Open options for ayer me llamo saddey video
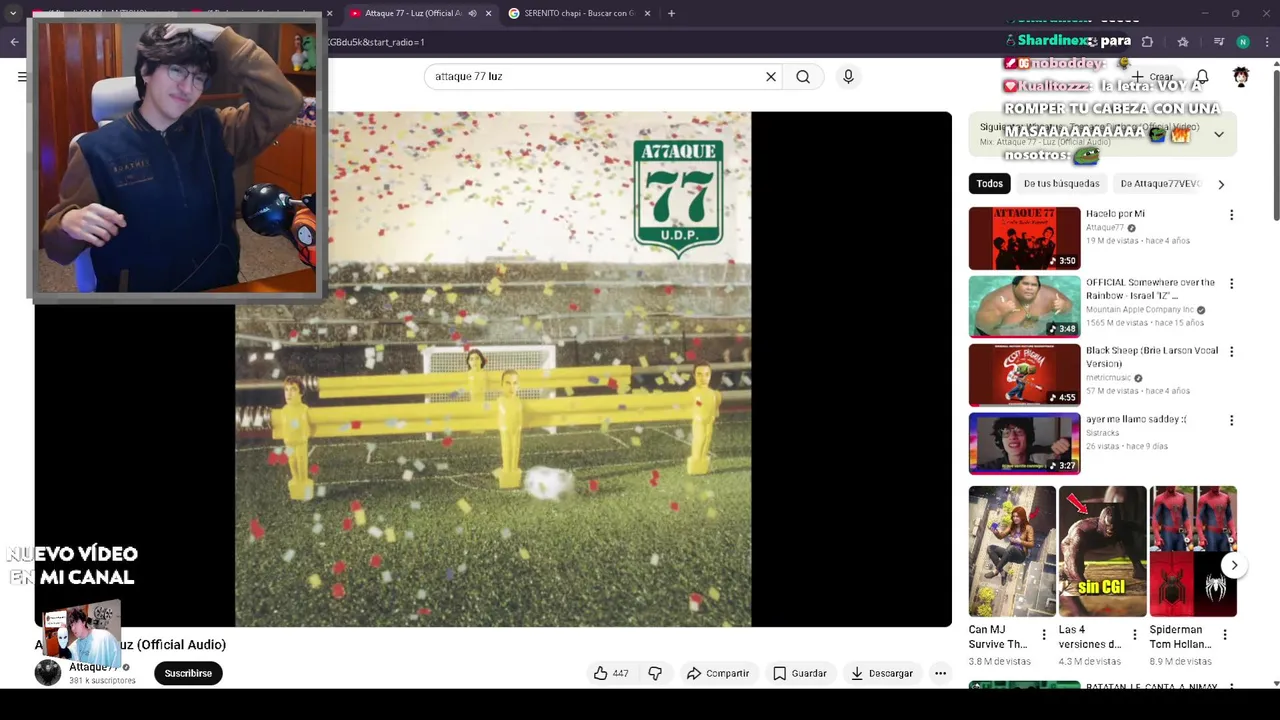This screenshot has height=720, width=1280. [x=1231, y=421]
